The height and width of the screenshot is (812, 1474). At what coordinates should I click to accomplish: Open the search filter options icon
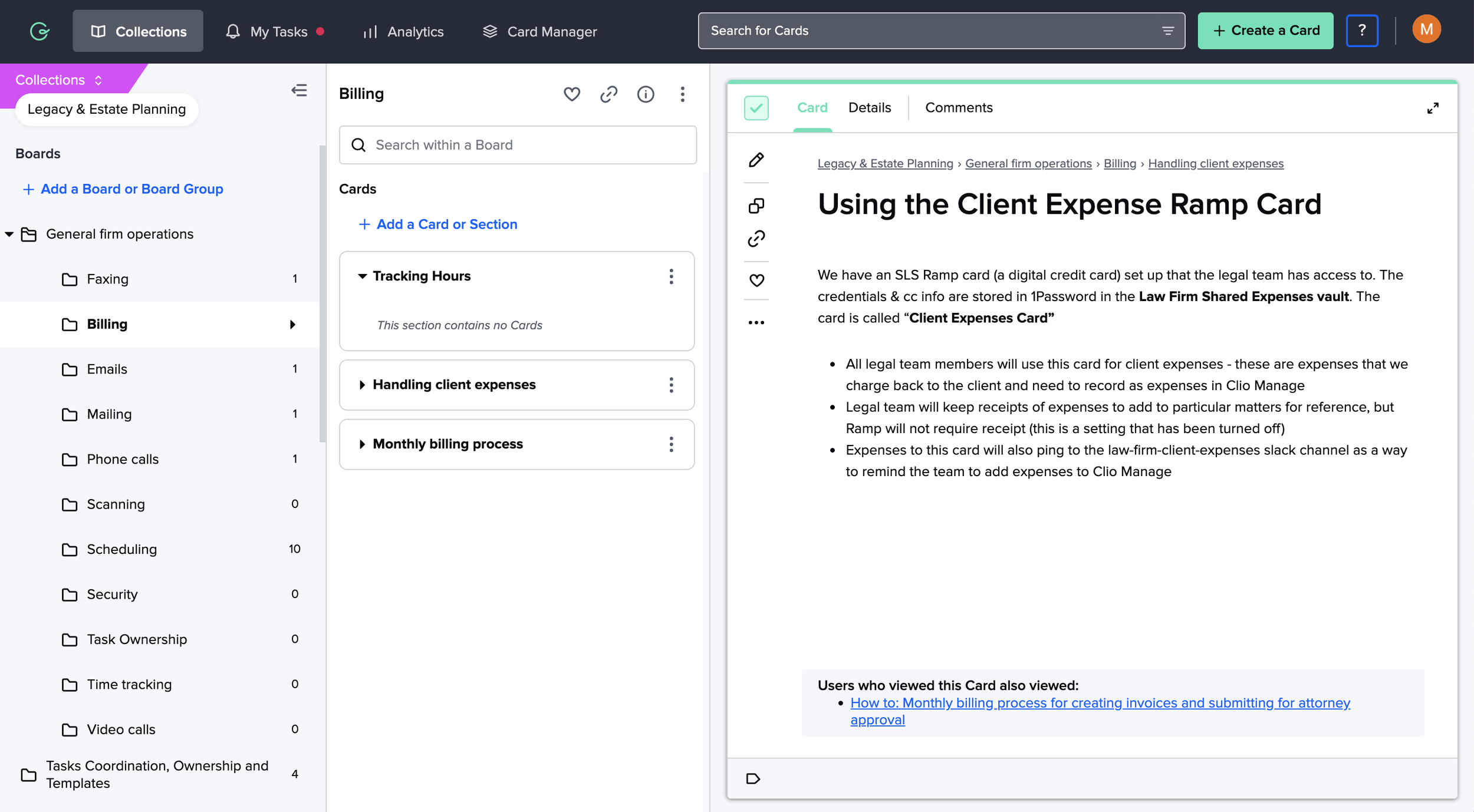pos(1167,31)
